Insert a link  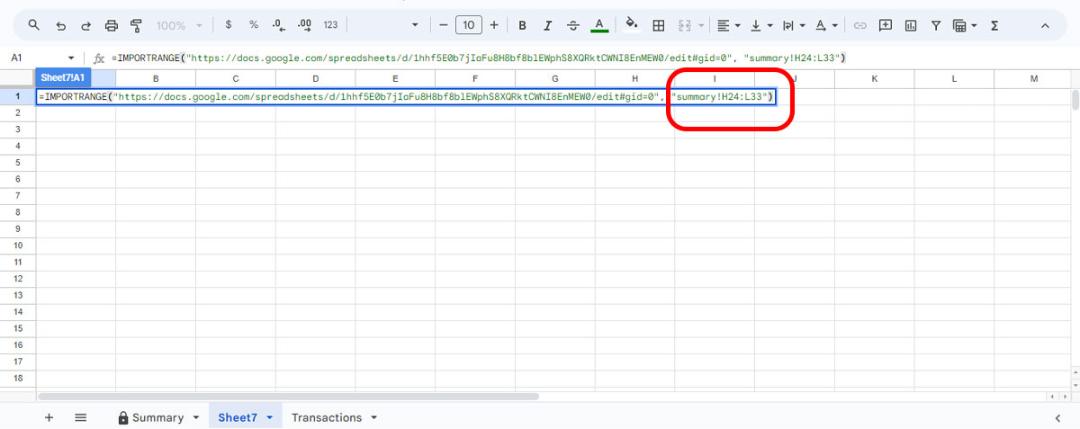click(860, 25)
